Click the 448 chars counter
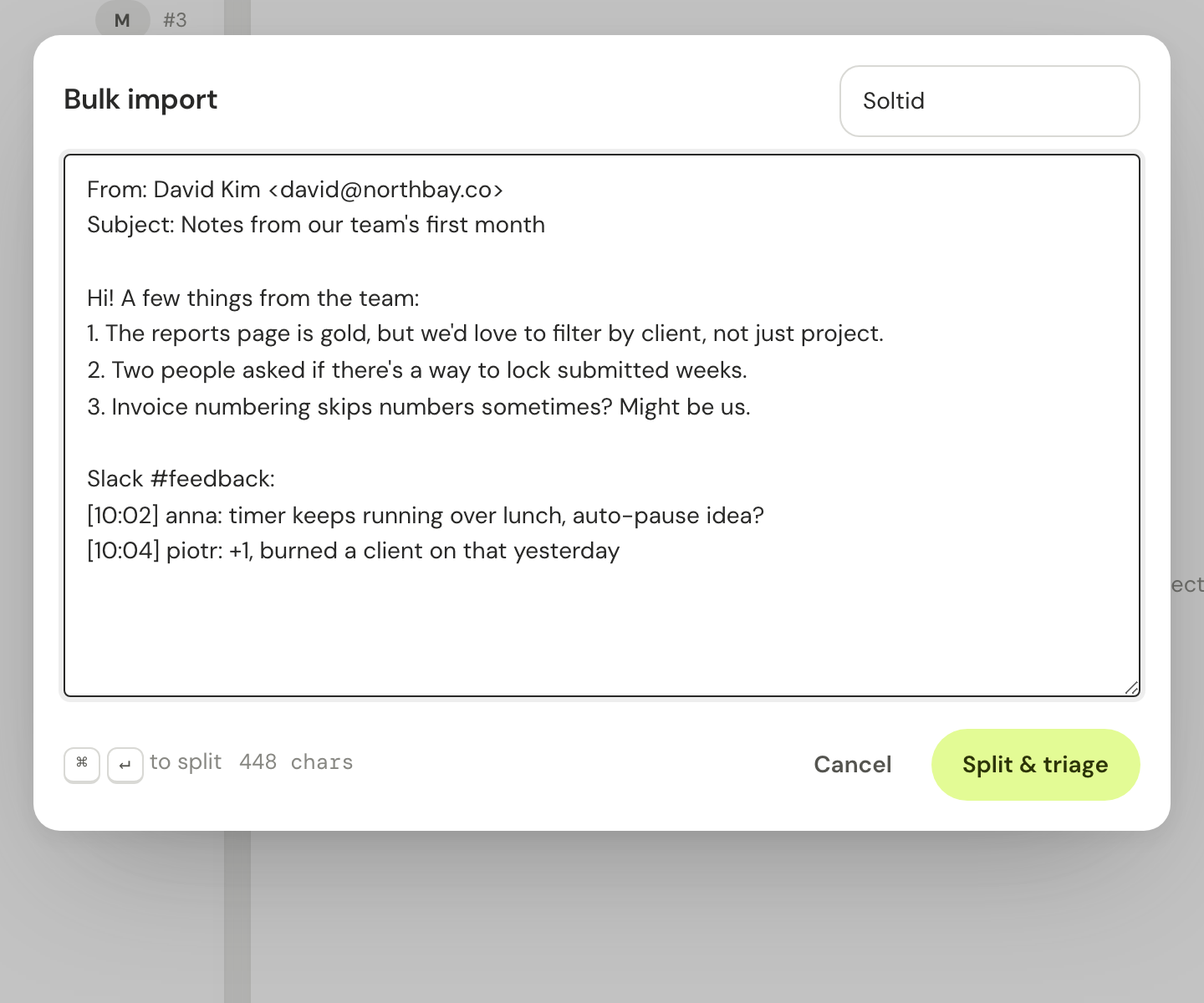The width and height of the screenshot is (1204, 1003). tap(296, 762)
